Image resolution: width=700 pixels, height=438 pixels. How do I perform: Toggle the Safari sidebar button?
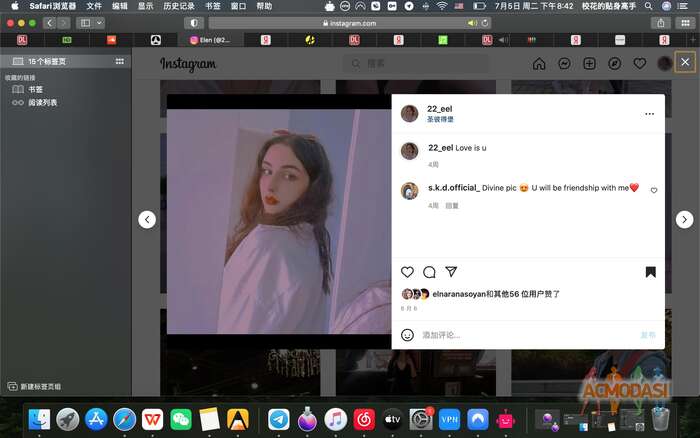coord(85,22)
